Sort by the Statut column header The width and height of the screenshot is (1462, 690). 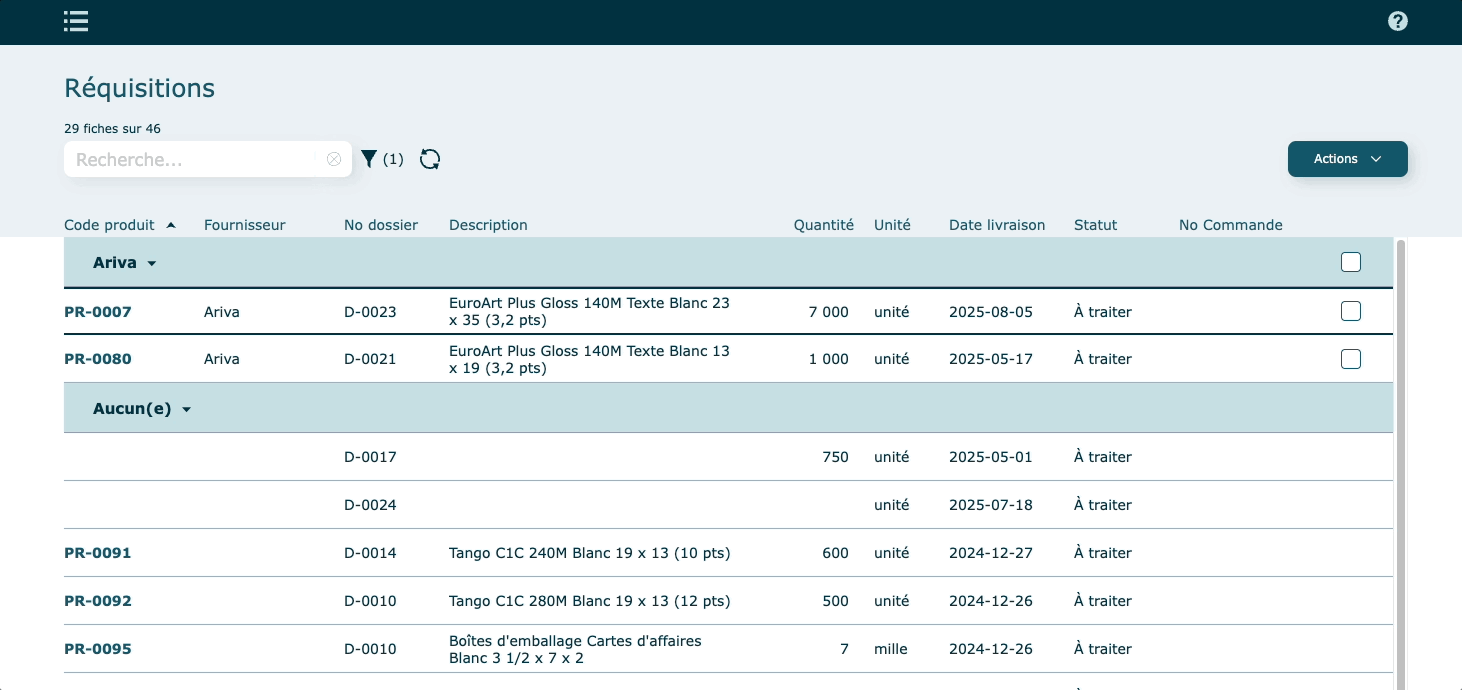pyautogui.click(x=1095, y=225)
